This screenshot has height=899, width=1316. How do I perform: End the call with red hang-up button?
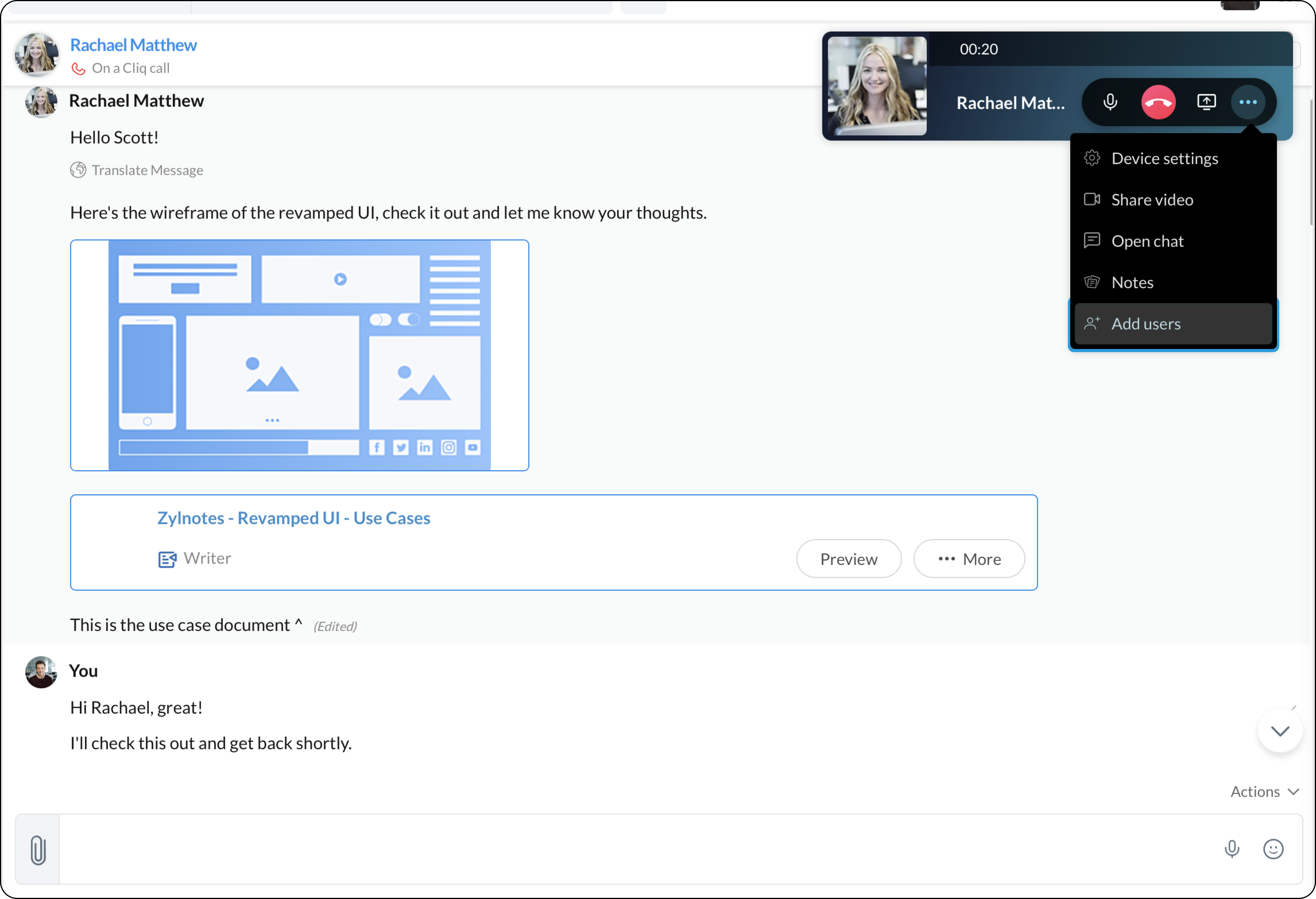coord(1158,102)
